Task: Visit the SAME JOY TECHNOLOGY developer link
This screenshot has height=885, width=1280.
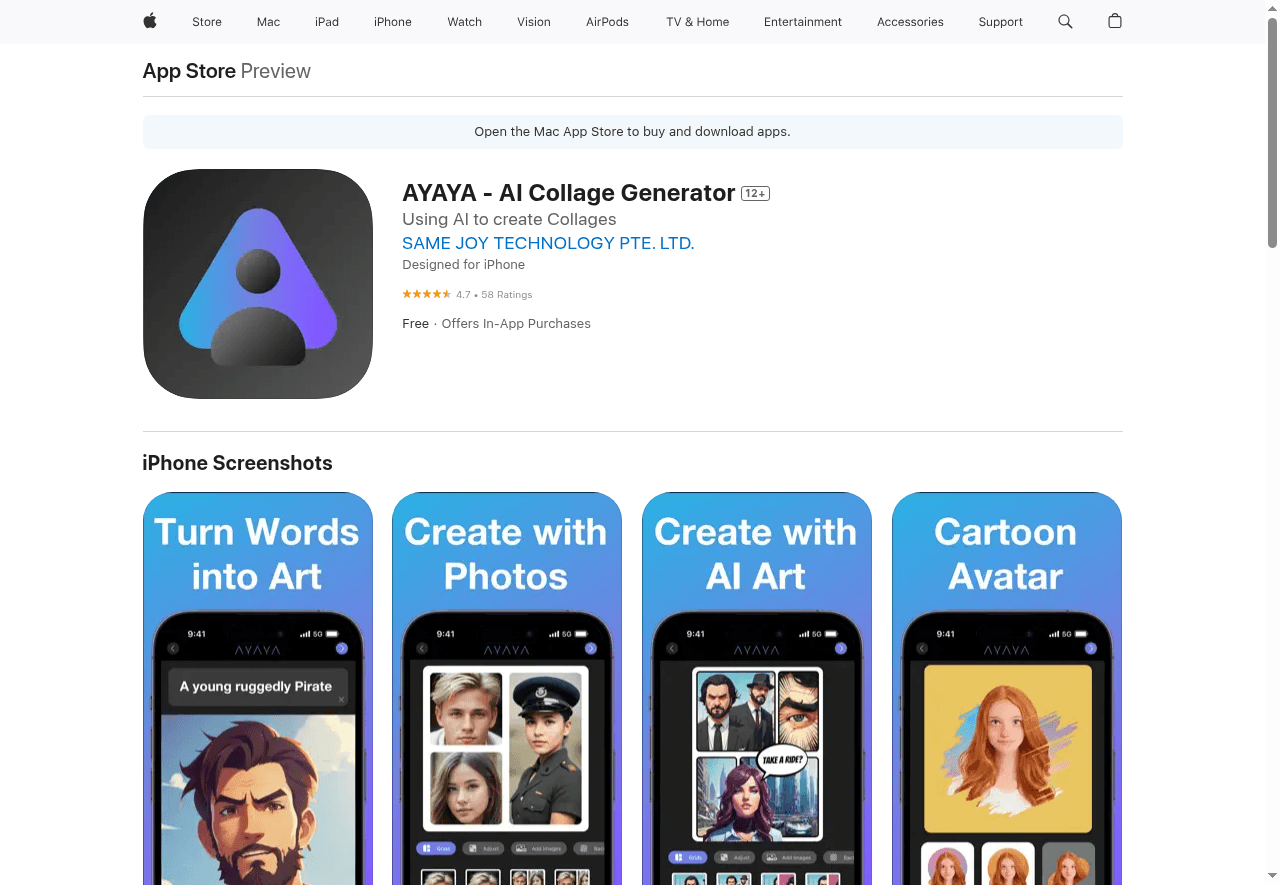Action: coord(548,243)
